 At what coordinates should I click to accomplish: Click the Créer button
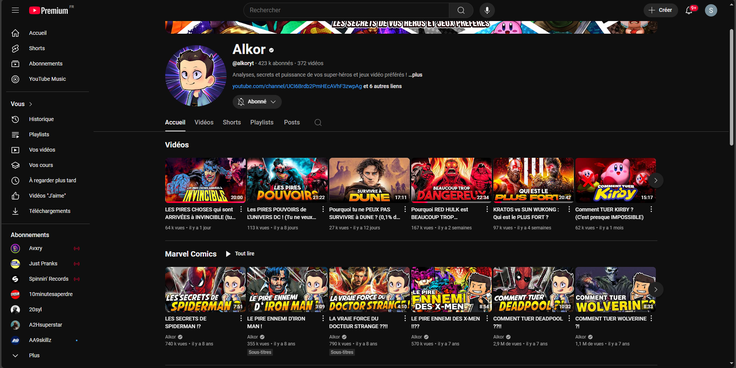click(x=660, y=10)
